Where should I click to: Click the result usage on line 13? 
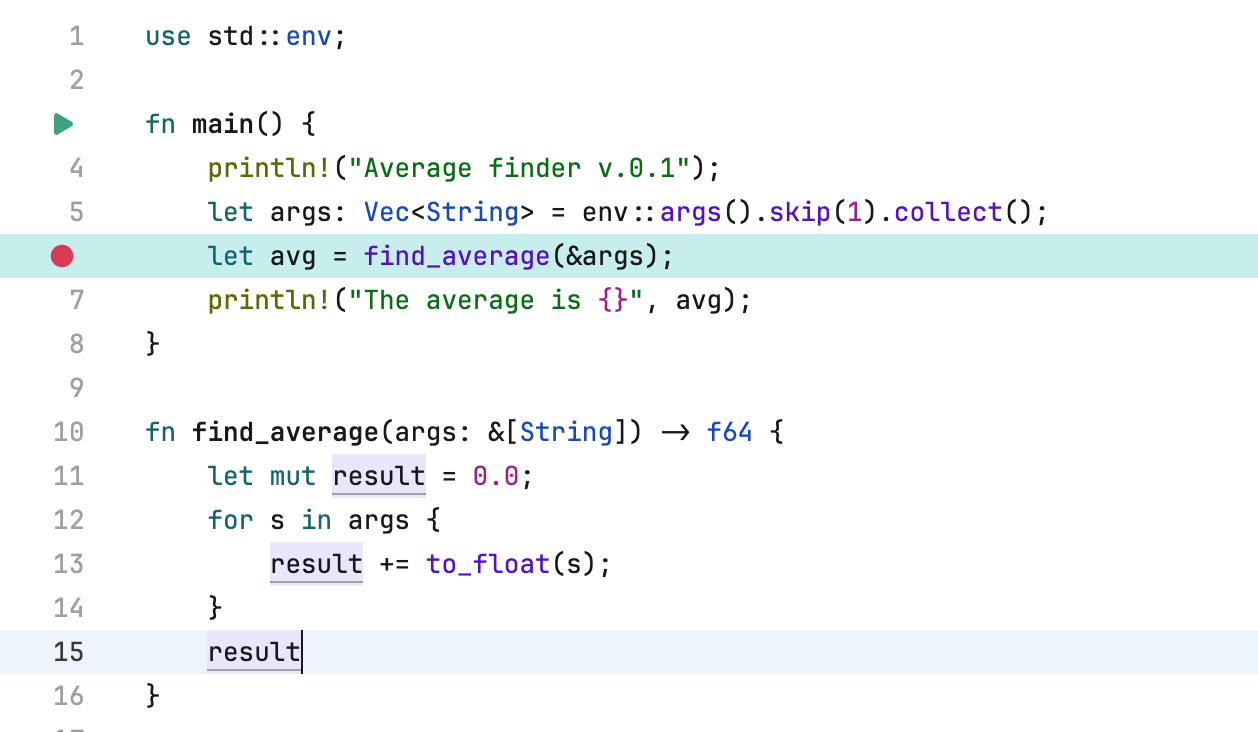tap(315, 564)
